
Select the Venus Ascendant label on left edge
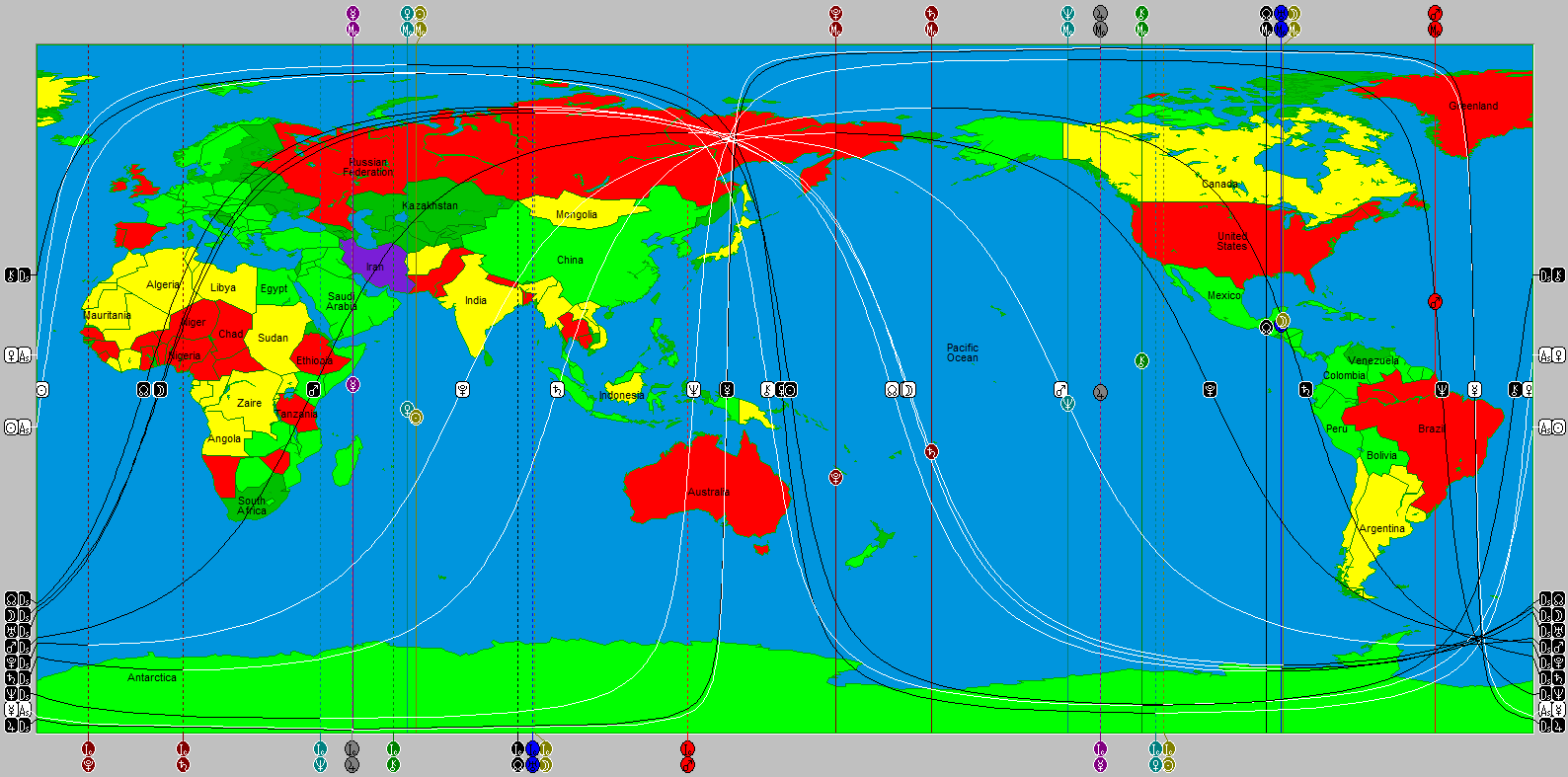(18, 355)
